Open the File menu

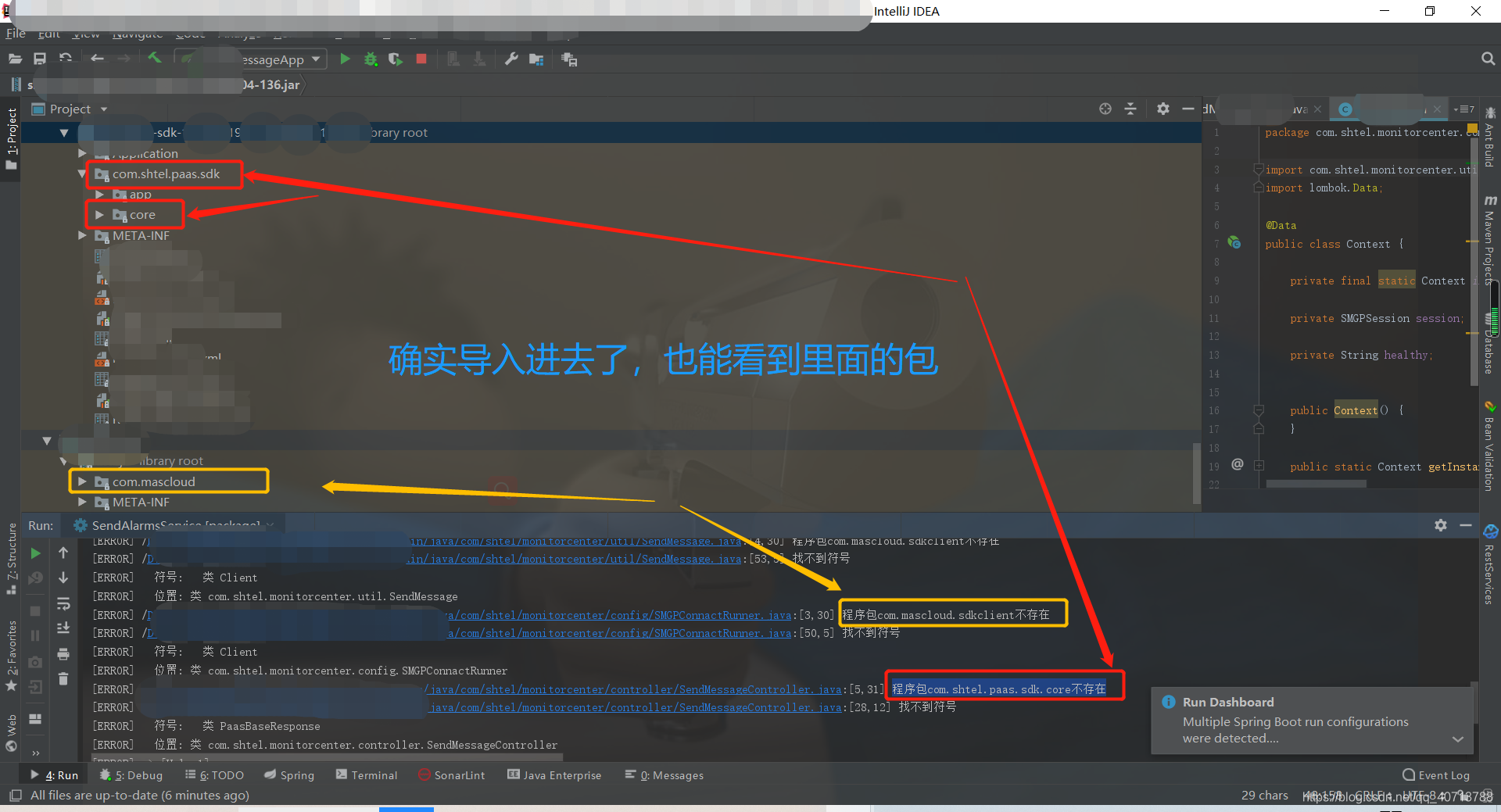click(16, 34)
